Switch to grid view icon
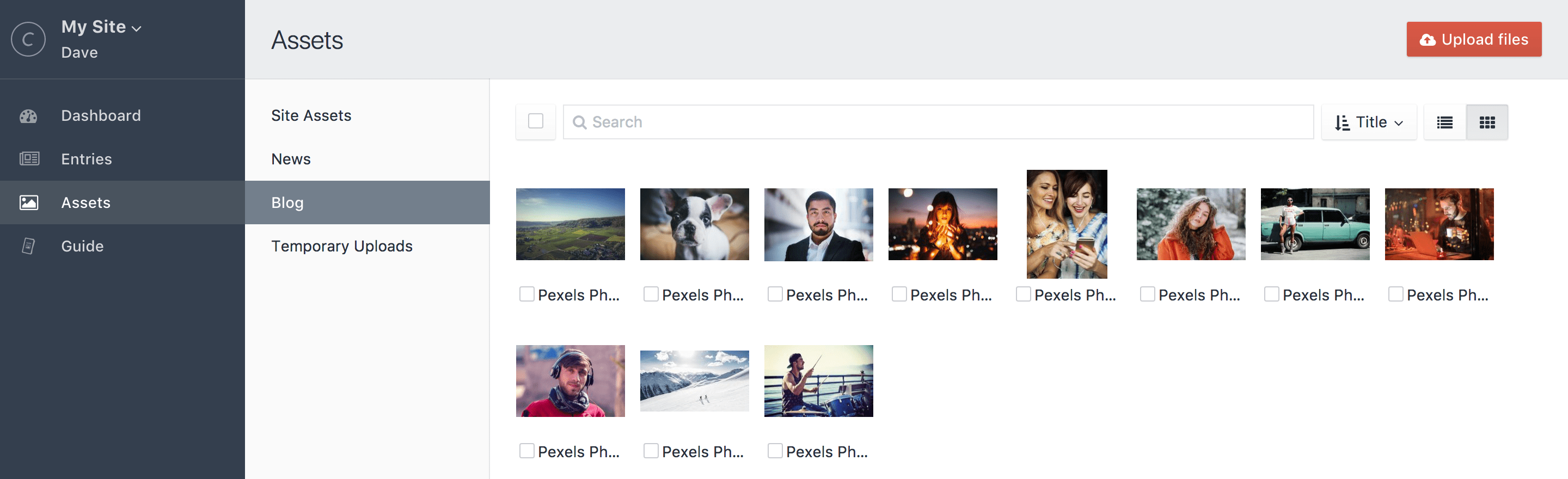The height and width of the screenshot is (479, 1568). coord(1487,122)
